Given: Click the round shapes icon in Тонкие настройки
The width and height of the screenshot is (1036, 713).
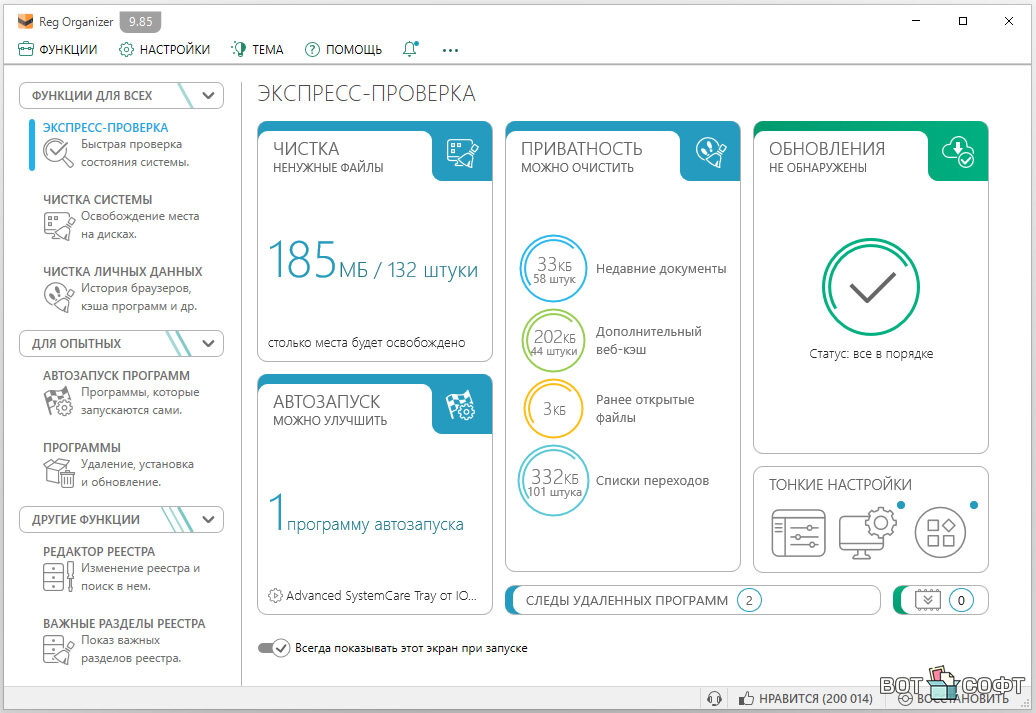Looking at the screenshot, I should click(940, 532).
